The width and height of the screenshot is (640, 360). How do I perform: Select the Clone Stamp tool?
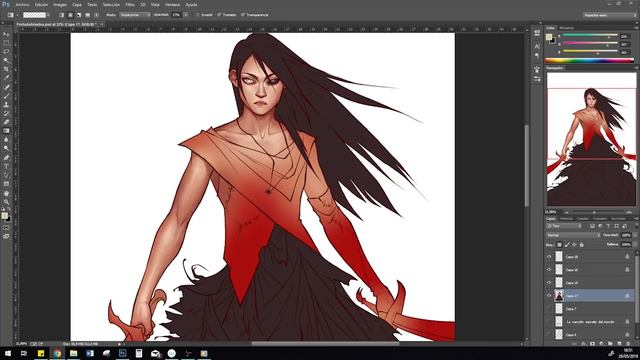[x=6, y=104]
